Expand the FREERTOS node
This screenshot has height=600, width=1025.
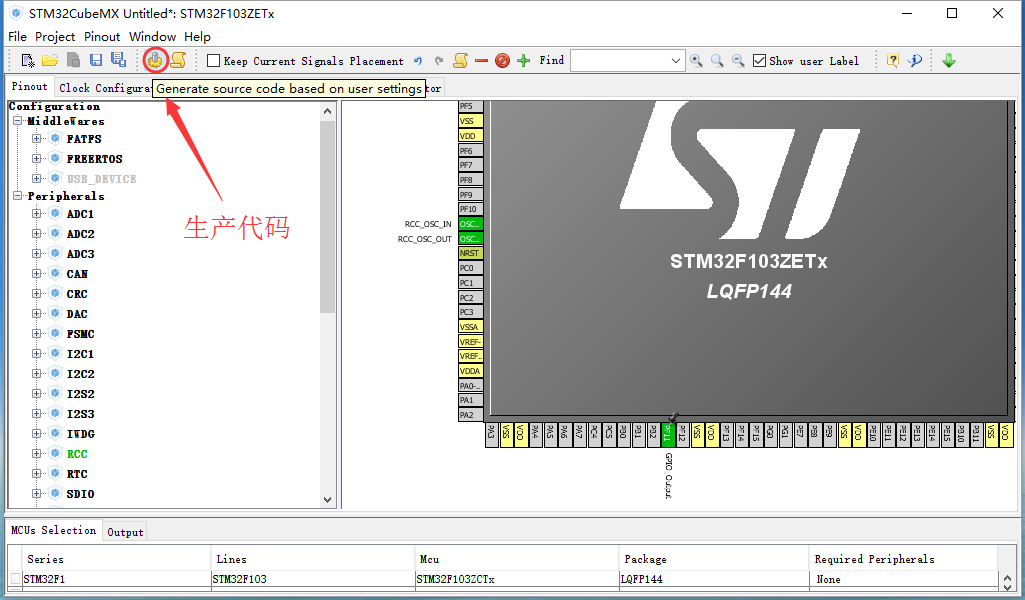[37, 159]
